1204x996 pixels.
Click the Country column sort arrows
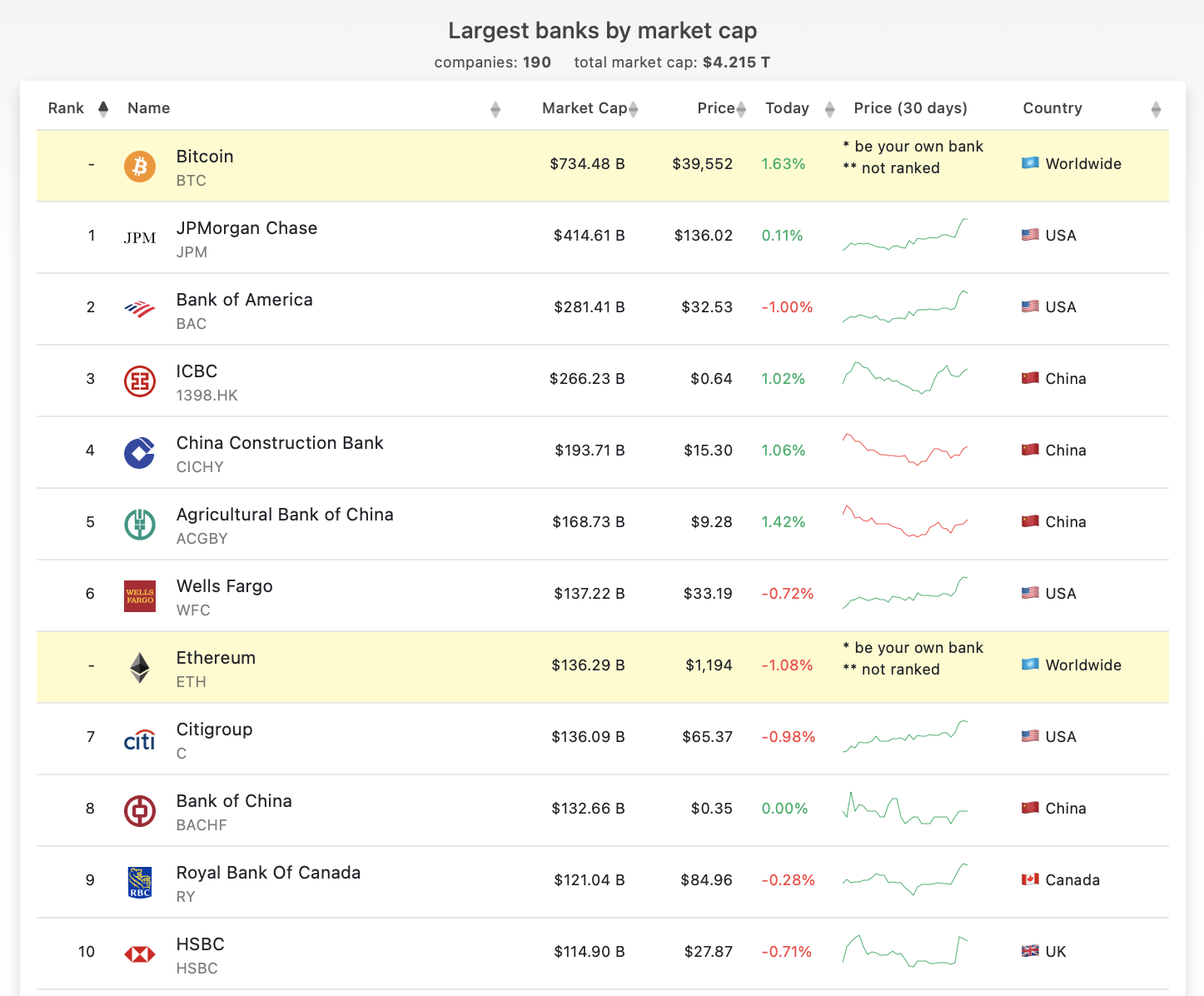pos(1156,107)
